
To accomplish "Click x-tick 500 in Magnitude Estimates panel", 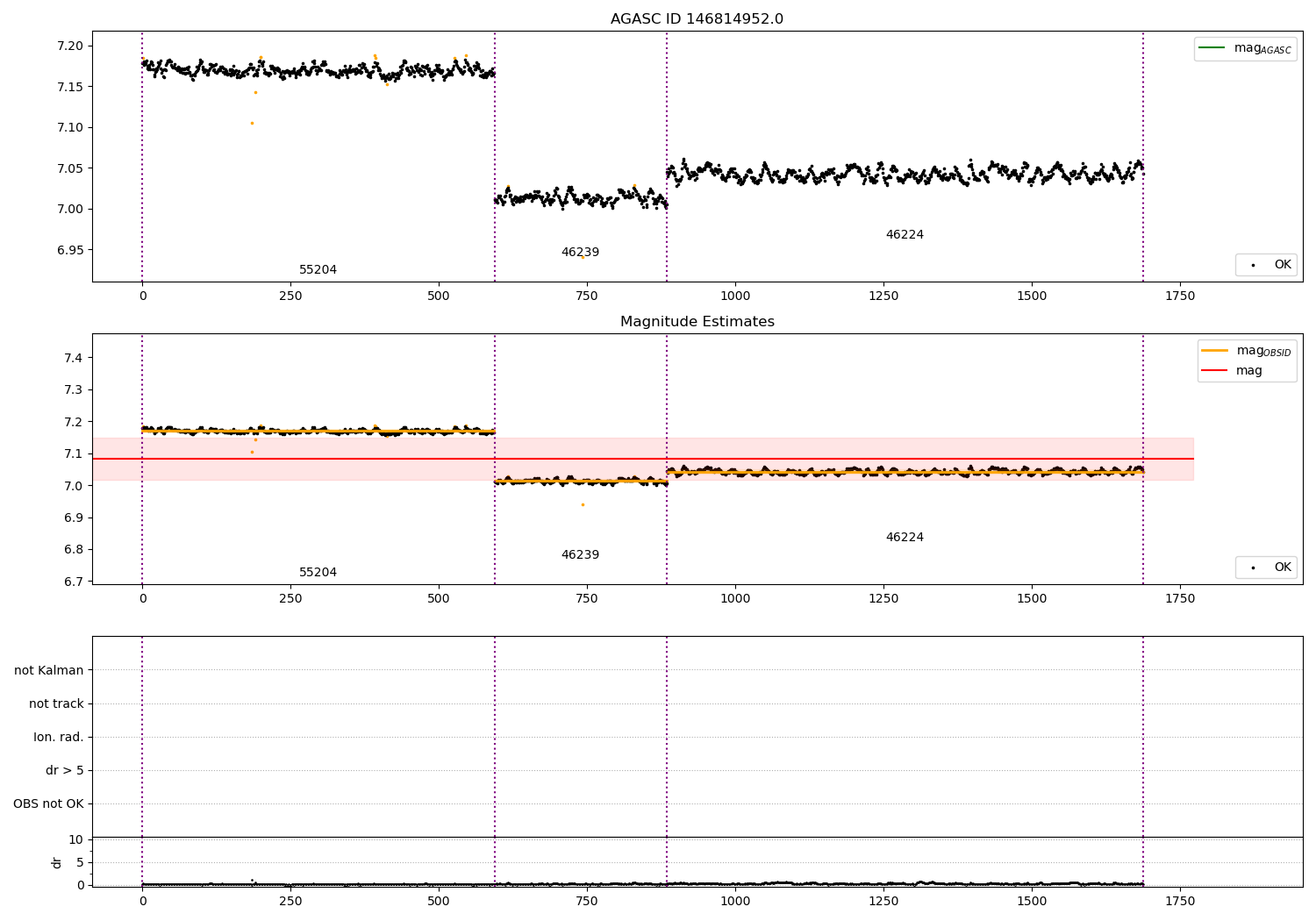I will pyautogui.click(x=439, y=598).
